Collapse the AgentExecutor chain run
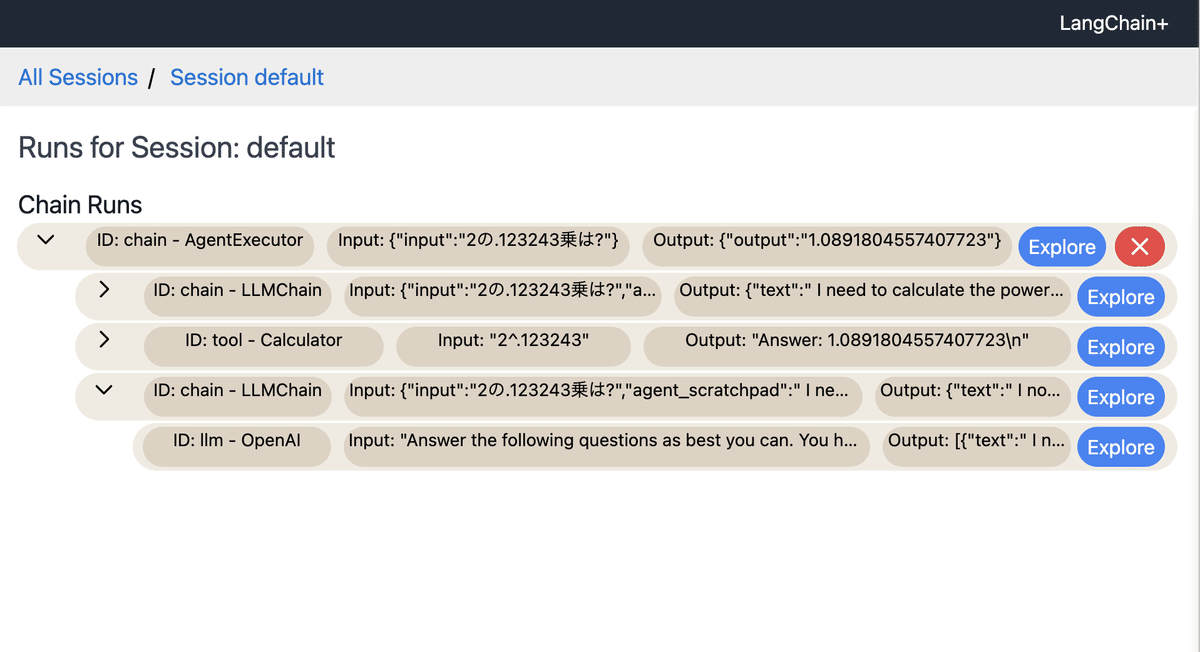1200x652 pixels. tap(44, 240)
